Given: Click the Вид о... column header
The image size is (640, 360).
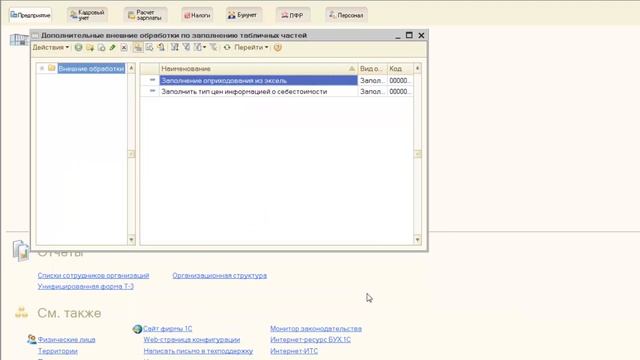Looking at the screenshot, I should tap(372, 69).
